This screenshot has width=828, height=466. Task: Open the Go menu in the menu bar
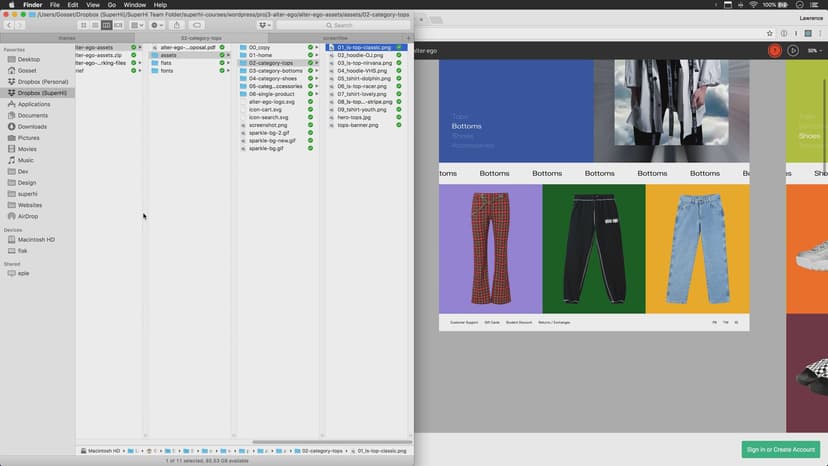[112, 5]
